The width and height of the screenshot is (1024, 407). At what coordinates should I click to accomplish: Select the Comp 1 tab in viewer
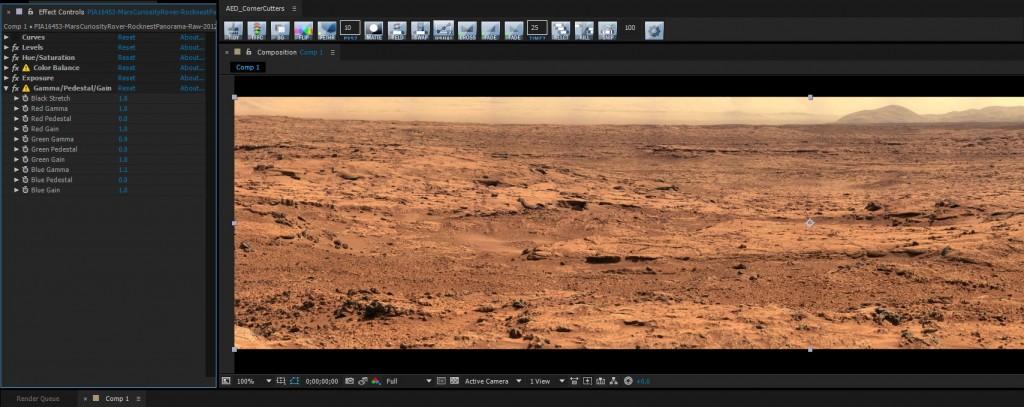click(x=247, y=67)
